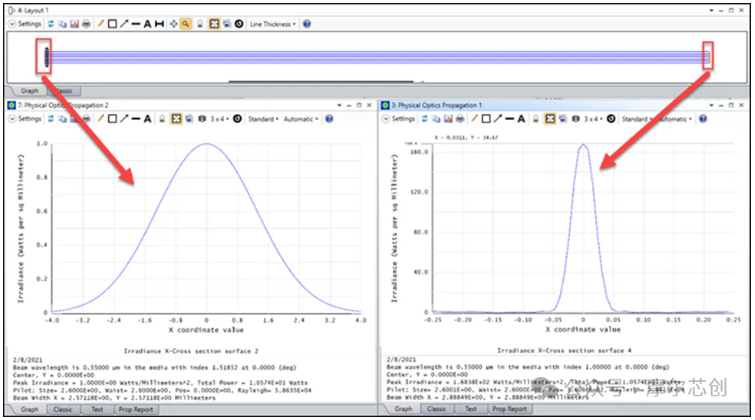755x420 pixels.
Task: Expand Settings in Physical Optics Propagation 2
Action: [25, 118]
